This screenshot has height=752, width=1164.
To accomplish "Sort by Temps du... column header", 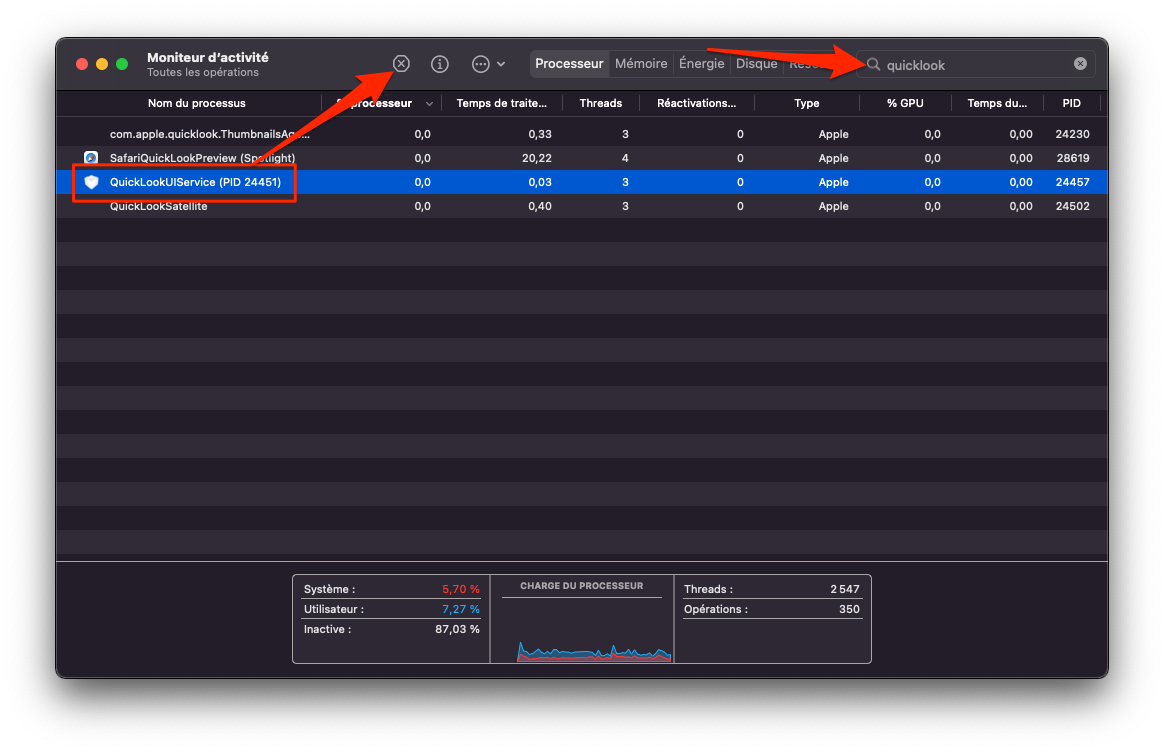I will pyautogui.click(x=997, y=103).
